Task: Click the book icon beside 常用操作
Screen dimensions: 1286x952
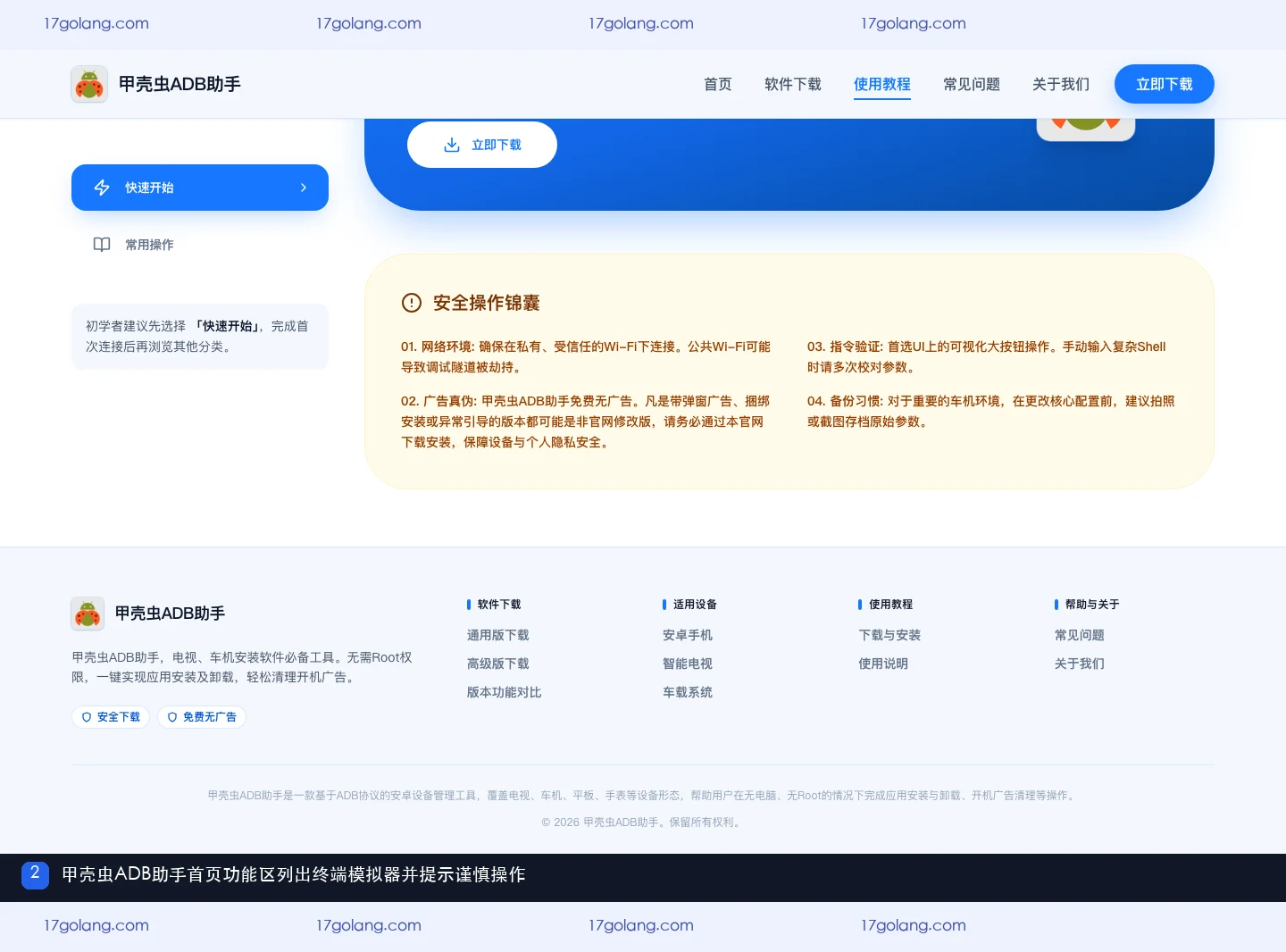Action: pos(102,245)
